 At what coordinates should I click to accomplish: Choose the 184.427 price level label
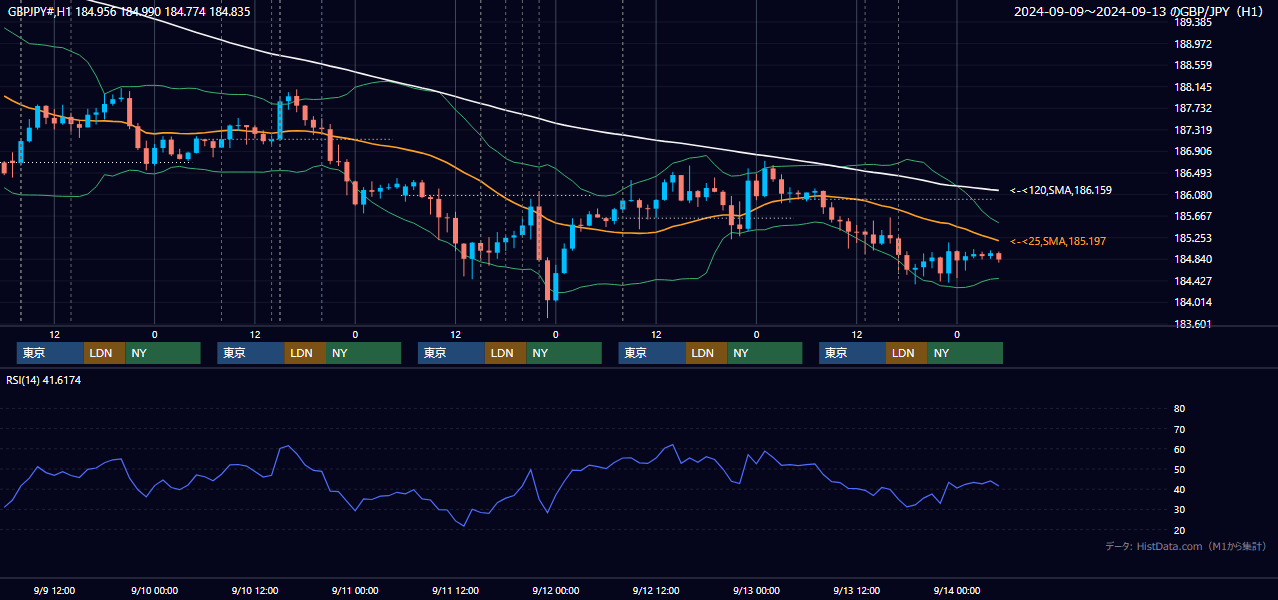(1192, 281)
